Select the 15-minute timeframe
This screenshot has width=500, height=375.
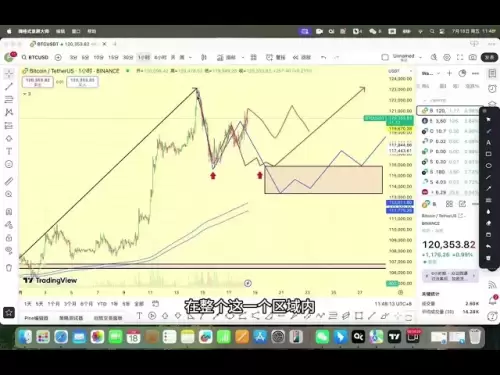pyautogui.click(x=113, y=57)
